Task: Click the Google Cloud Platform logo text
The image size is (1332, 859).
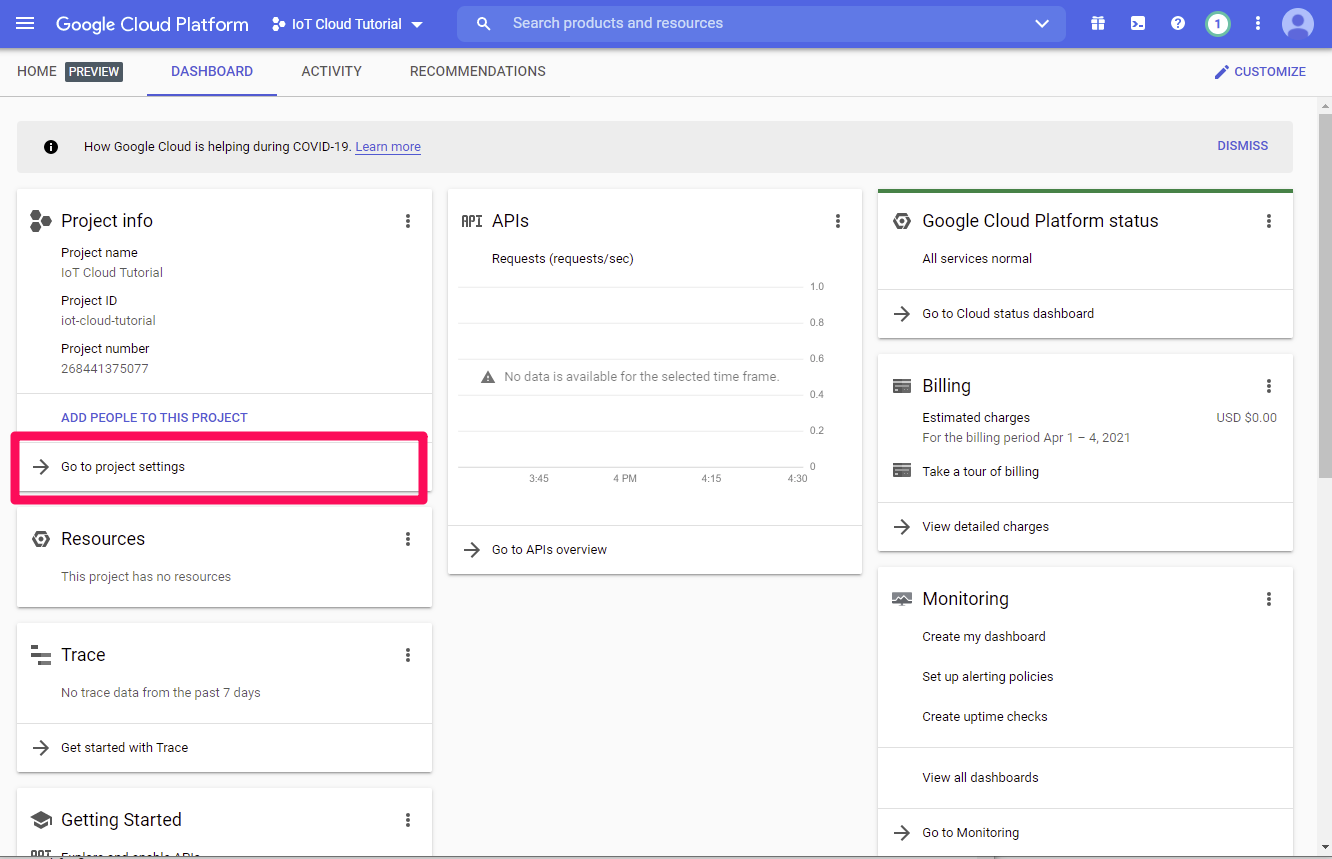Action: tap(152, 24)
